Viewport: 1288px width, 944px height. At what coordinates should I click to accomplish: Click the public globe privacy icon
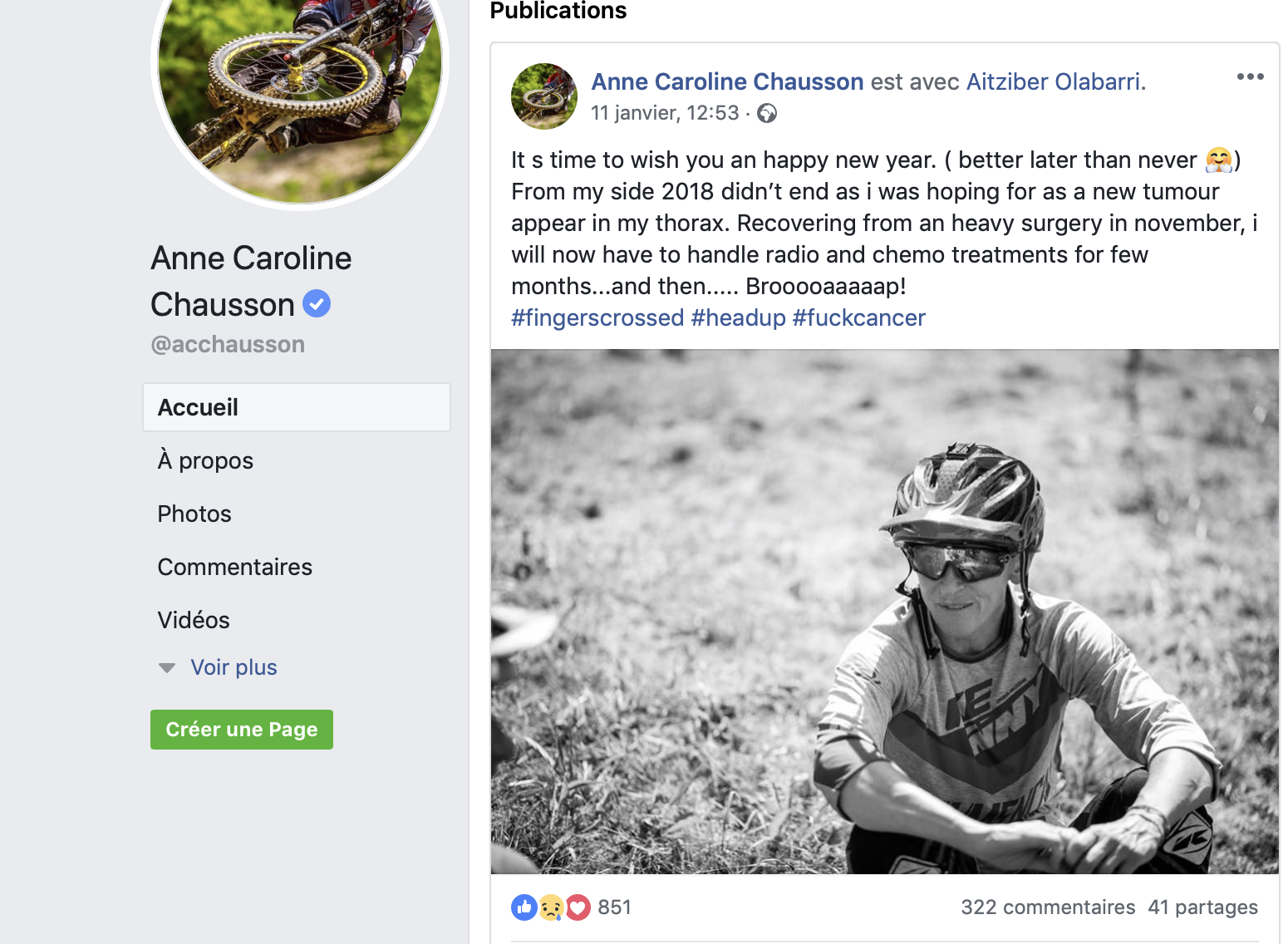click(x=767, y=113)
